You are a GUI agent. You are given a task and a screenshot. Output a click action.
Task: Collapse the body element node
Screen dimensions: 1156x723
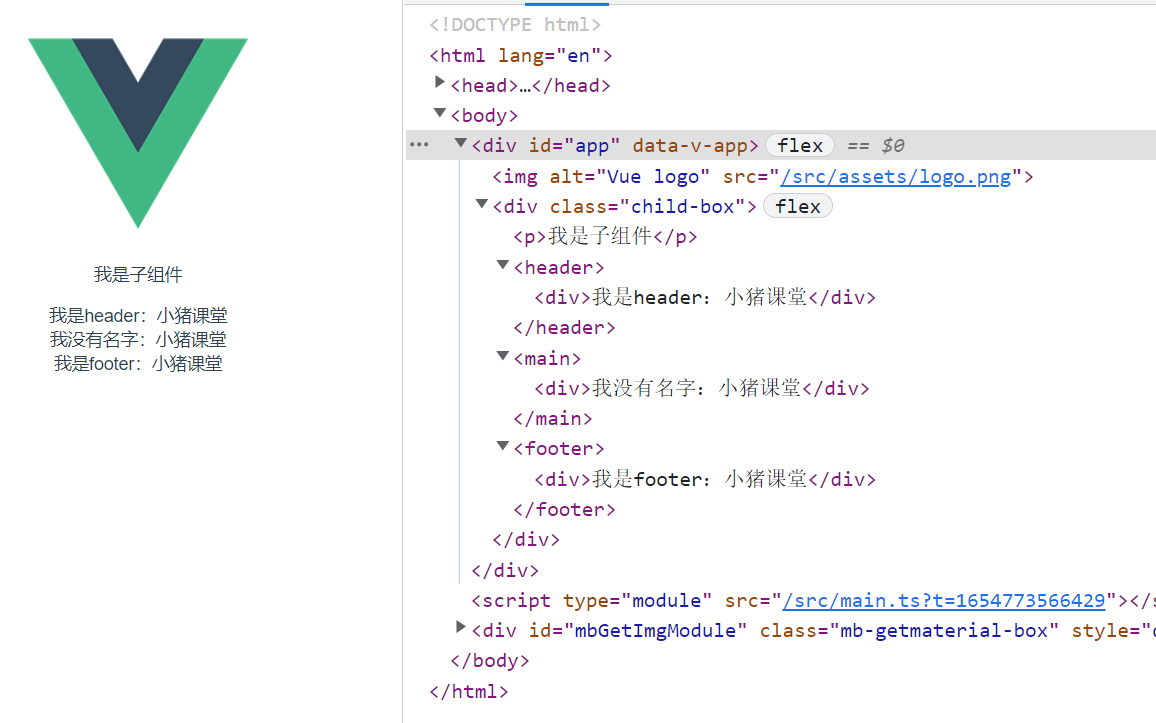[x=440, y=113]
